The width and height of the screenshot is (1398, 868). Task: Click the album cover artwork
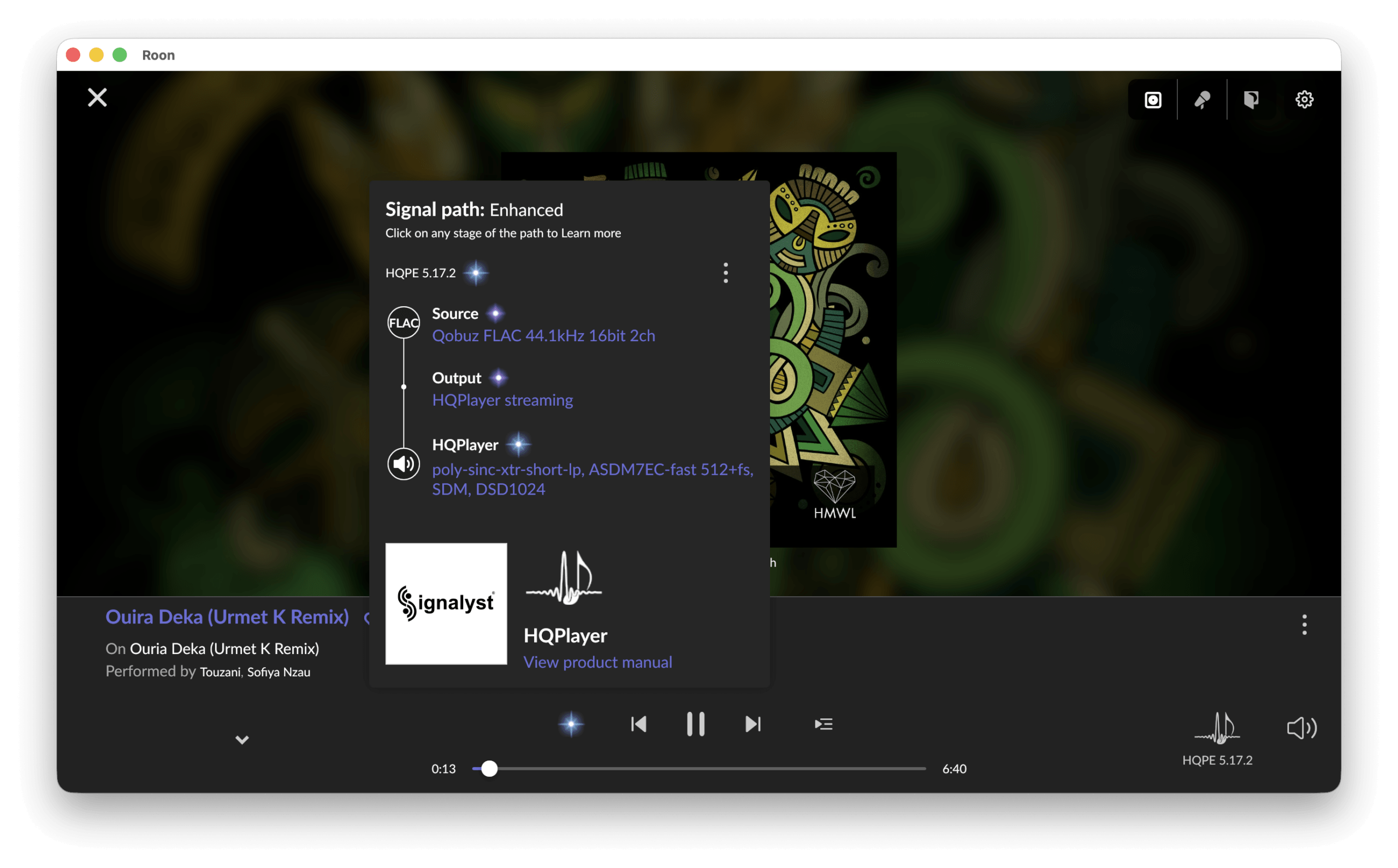(833, 349)
